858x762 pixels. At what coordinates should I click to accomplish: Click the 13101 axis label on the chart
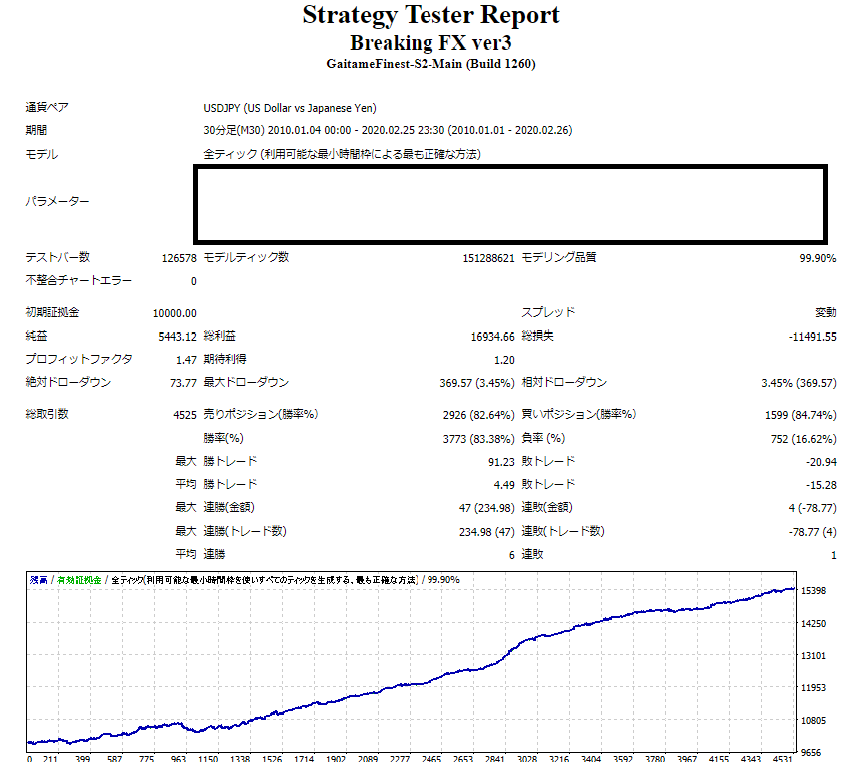click(814, 655)
